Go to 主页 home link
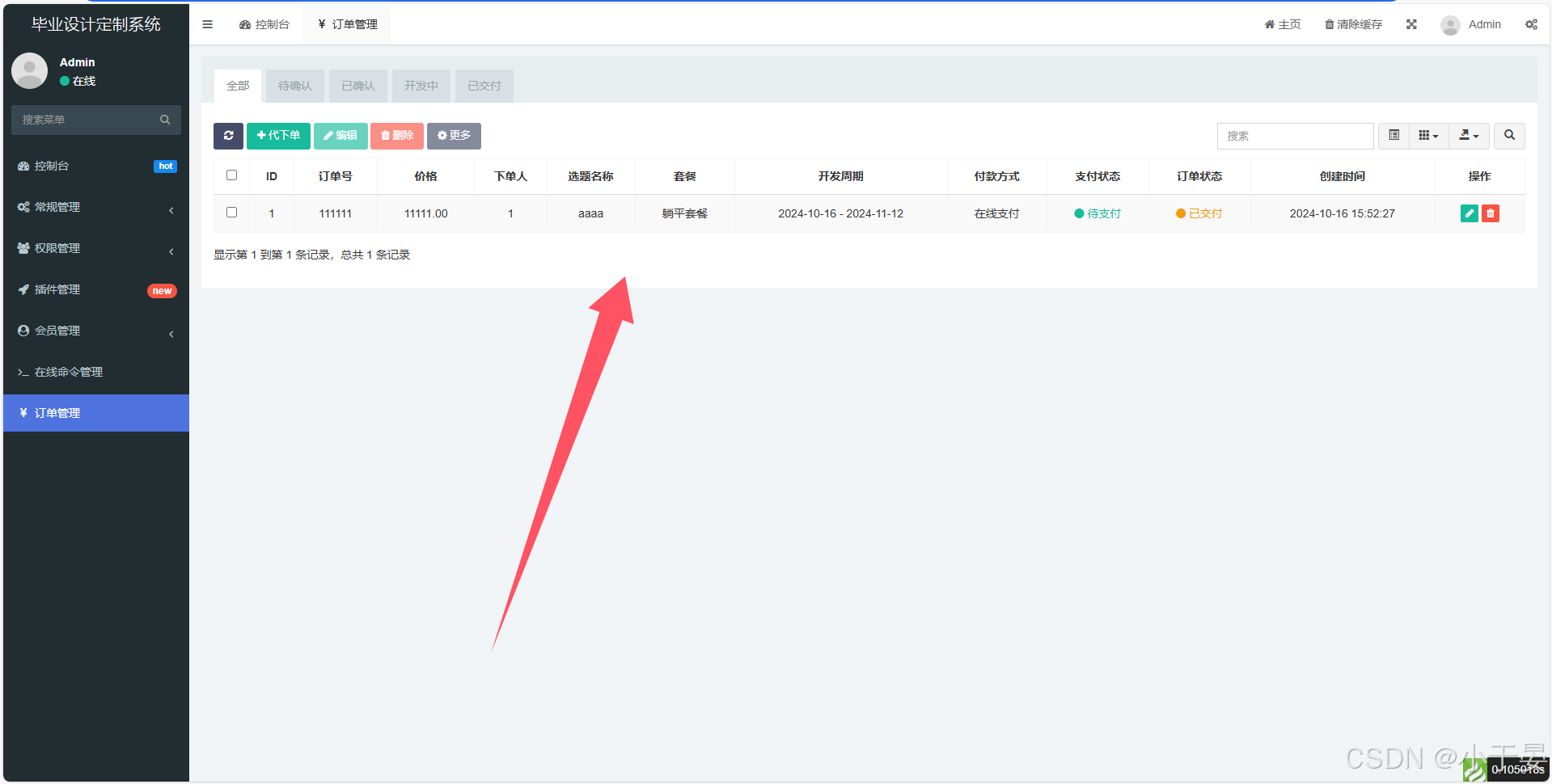This screenshot has width=1552, height=784. pos(1283,24)
